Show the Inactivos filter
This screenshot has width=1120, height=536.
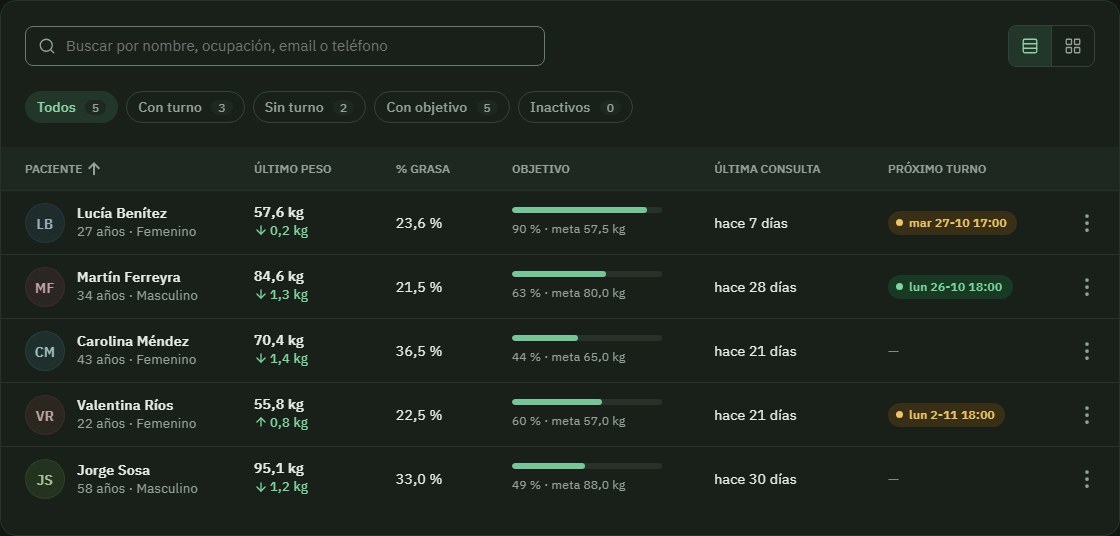coord(575,107)
